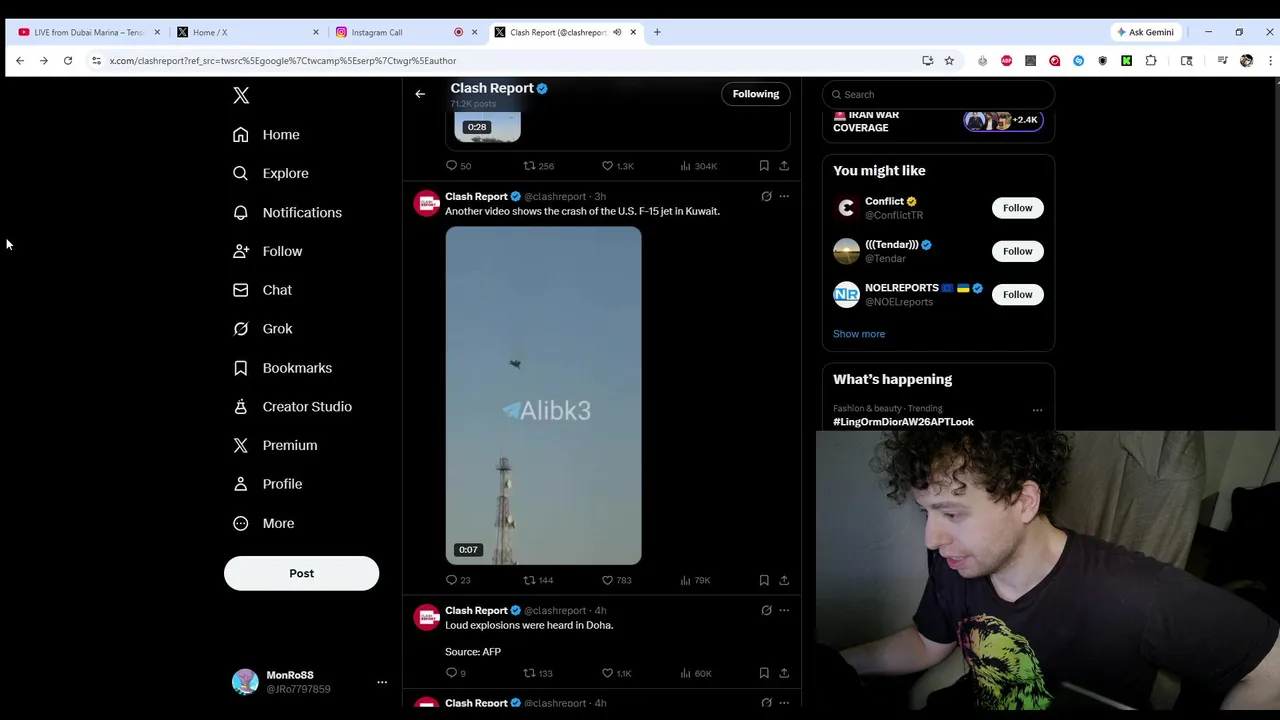
Task: Click the Premium X icon
Action: coord(241,445)
